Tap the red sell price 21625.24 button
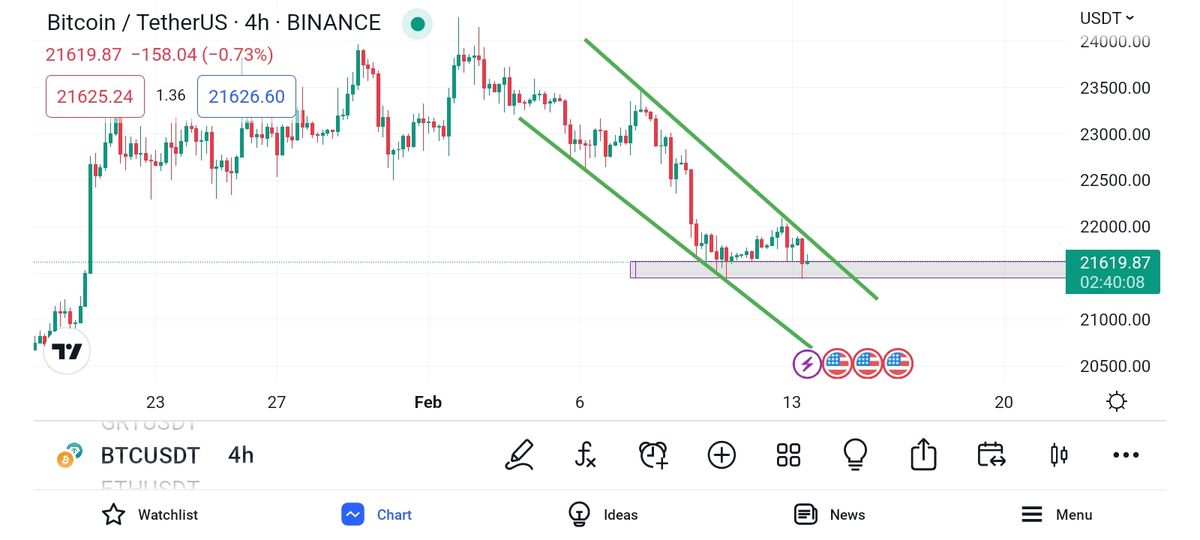The image size is (1200, 540). pos(95,96)
